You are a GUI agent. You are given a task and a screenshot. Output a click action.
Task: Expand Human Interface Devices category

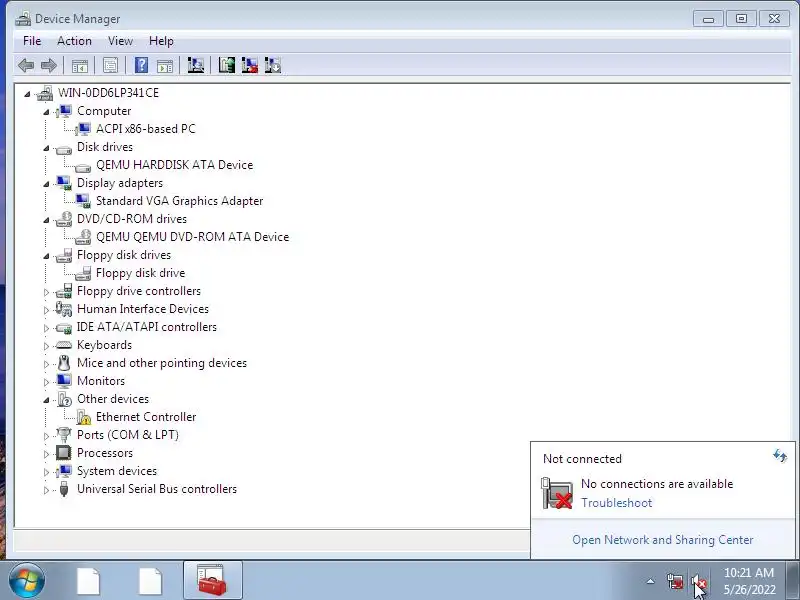(x=46, y=310)
